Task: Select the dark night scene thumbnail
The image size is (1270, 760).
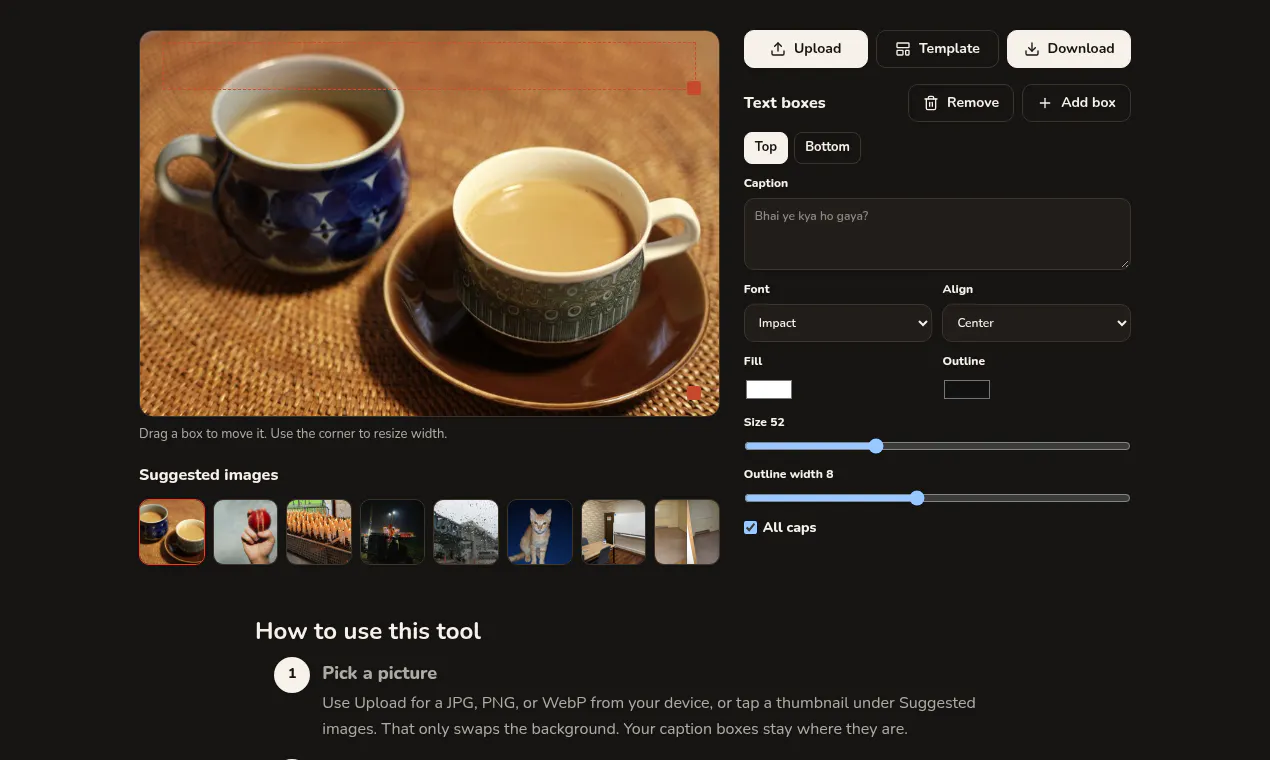Action: [x=393, y=532]
